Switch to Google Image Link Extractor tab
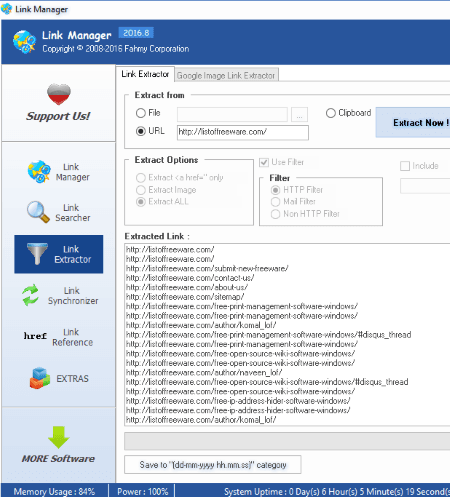 tap(226, 75)
